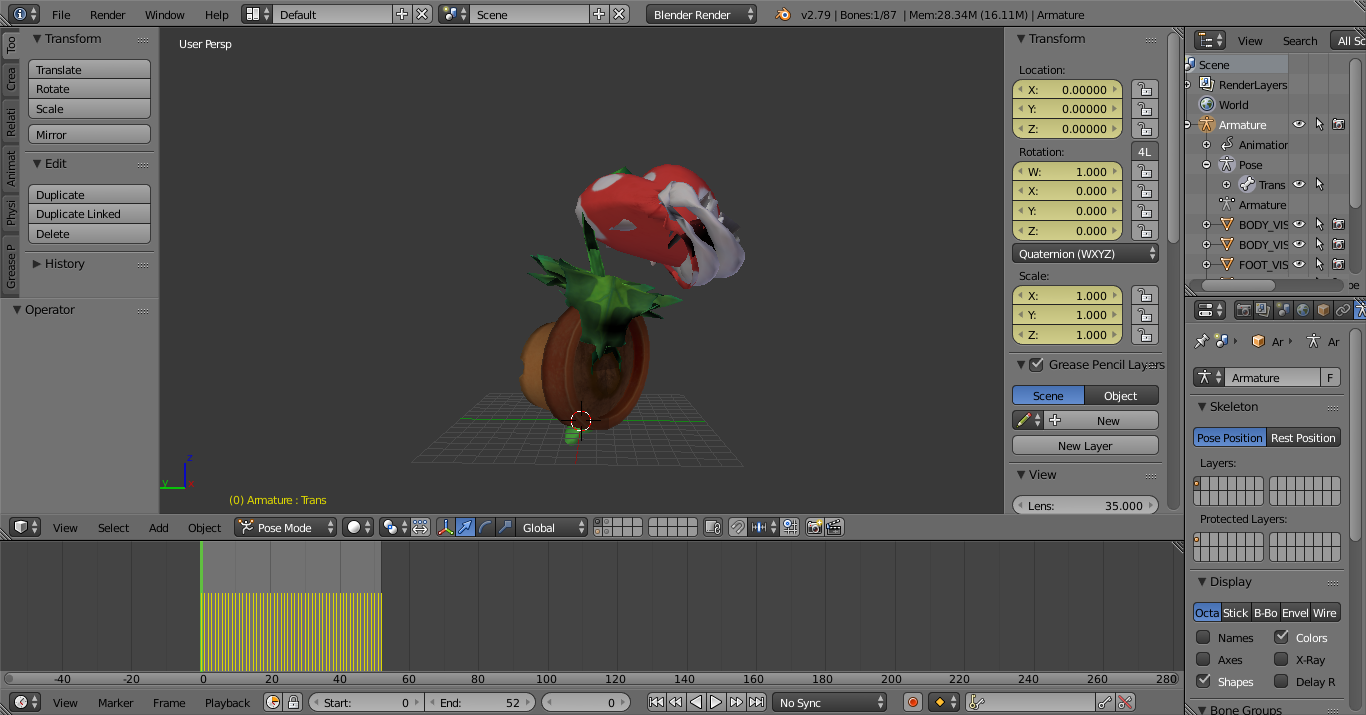Enable the Delay R checkbox
The width and height of the screenshot is (1366, 715).
1281,681
